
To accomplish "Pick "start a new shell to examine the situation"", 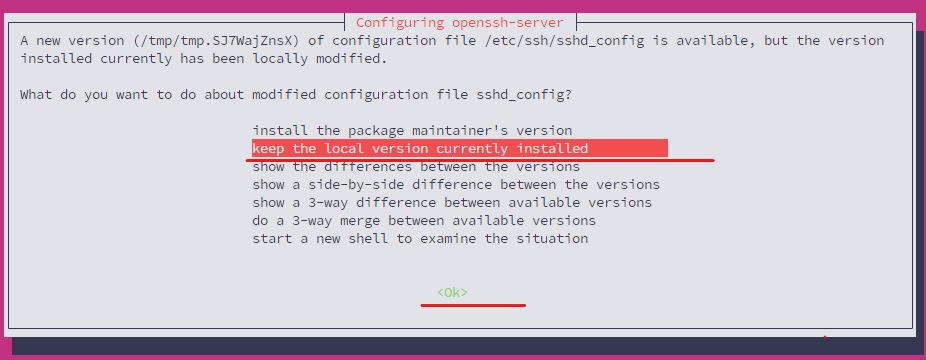I will coord(420,238).
